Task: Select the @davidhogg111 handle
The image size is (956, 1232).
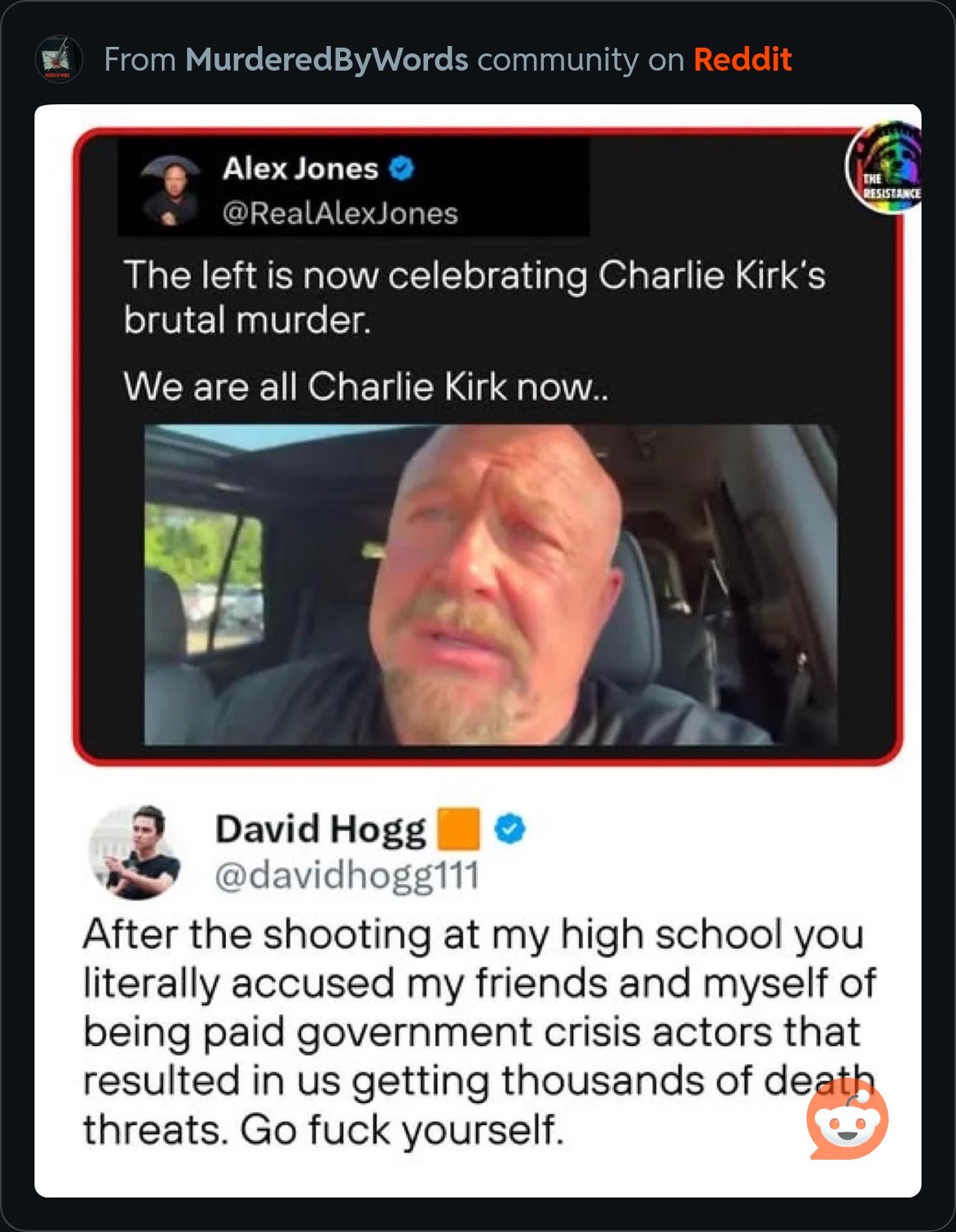Action: (x=347, y=876)
